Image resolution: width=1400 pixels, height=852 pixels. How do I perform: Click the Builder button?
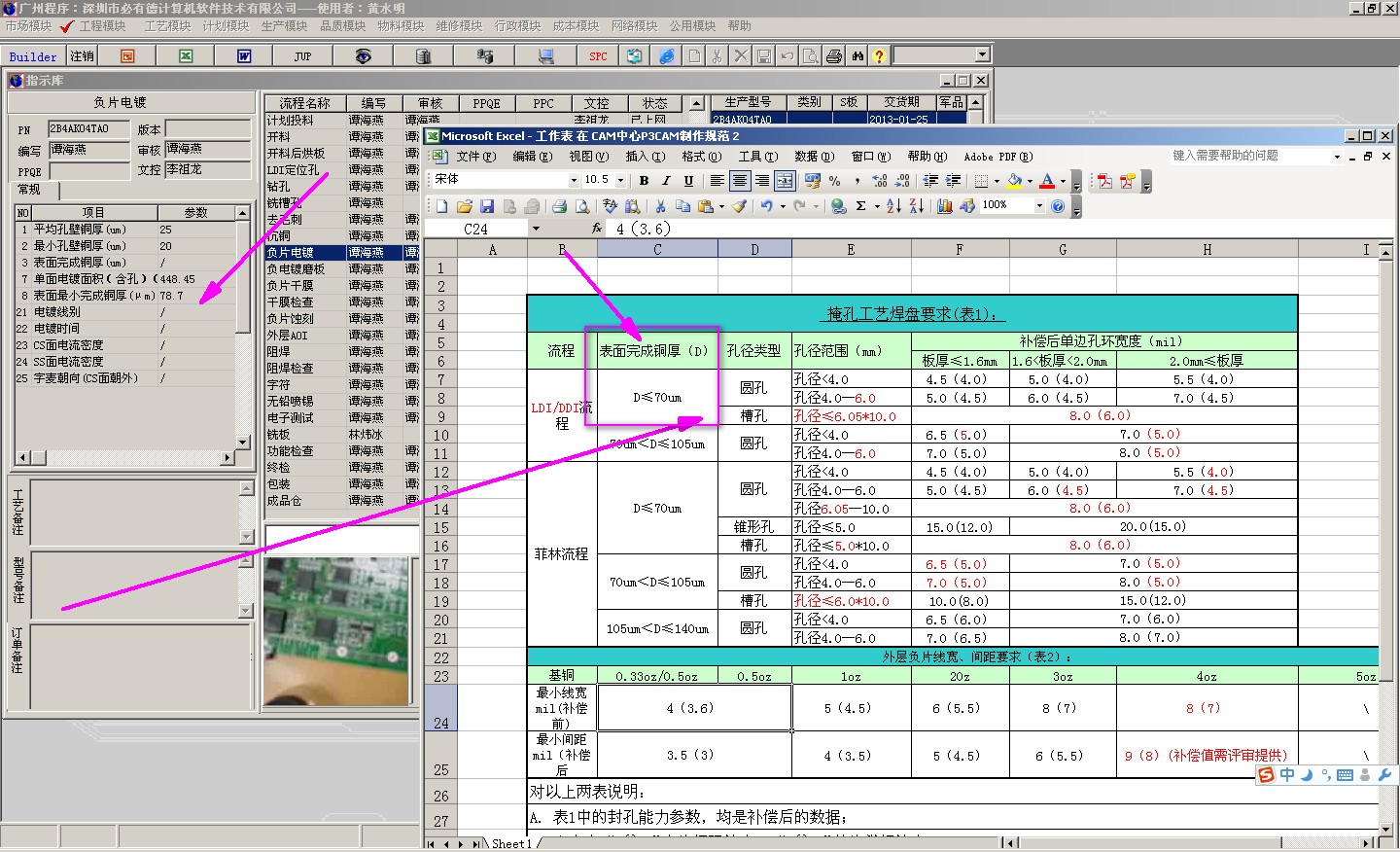[x=33, y=56]
